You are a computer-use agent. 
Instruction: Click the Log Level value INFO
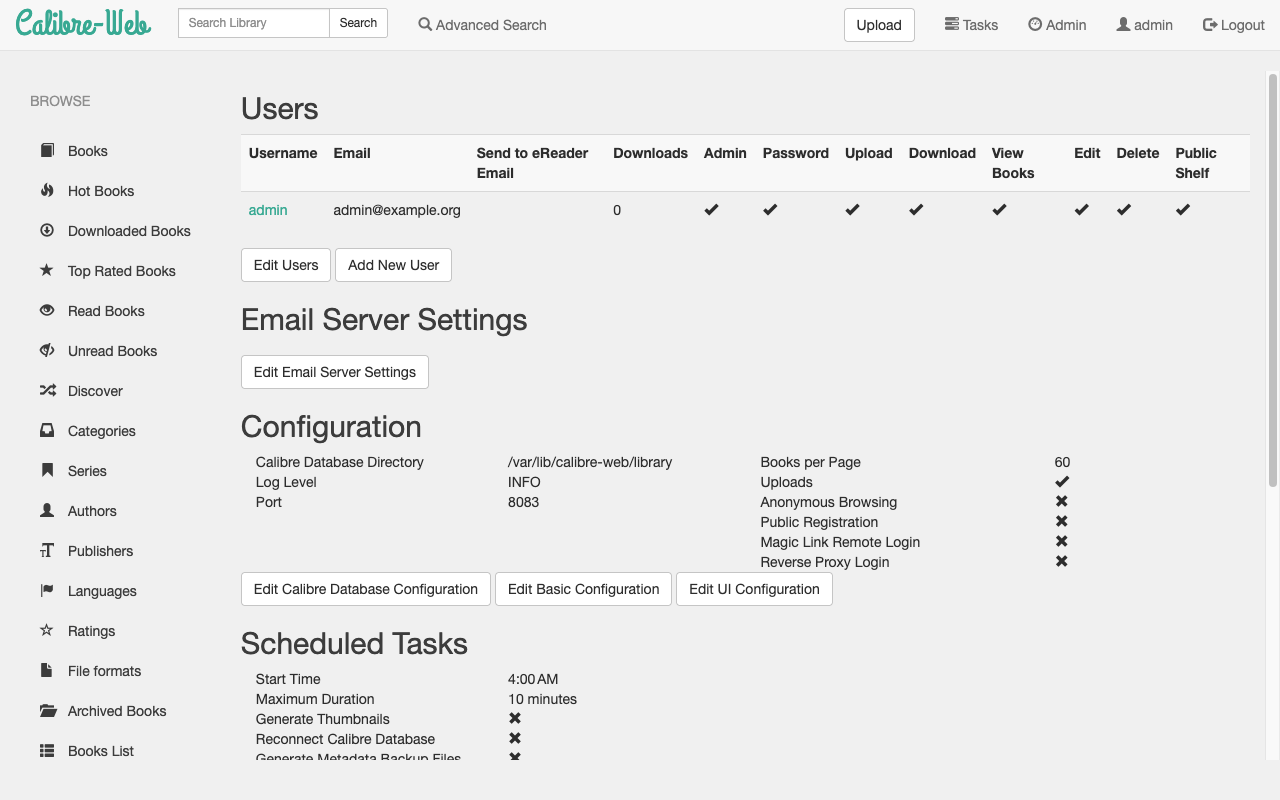coord(524,482)
